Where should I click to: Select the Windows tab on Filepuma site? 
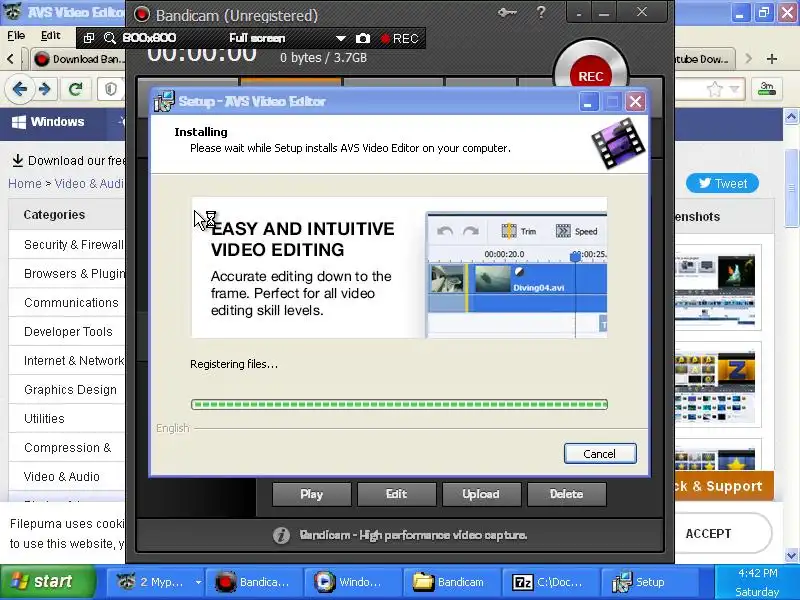(48, 122)
